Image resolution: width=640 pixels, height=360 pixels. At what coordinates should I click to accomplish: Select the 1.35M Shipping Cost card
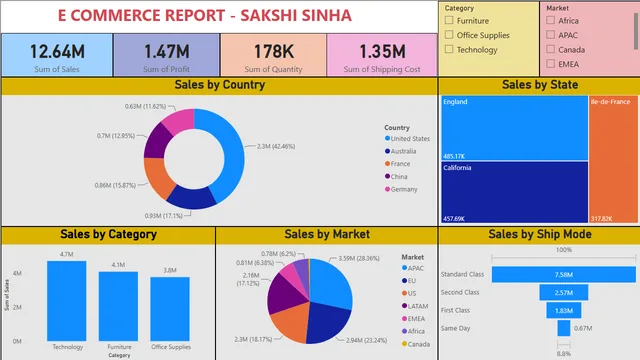coord(382,55)
